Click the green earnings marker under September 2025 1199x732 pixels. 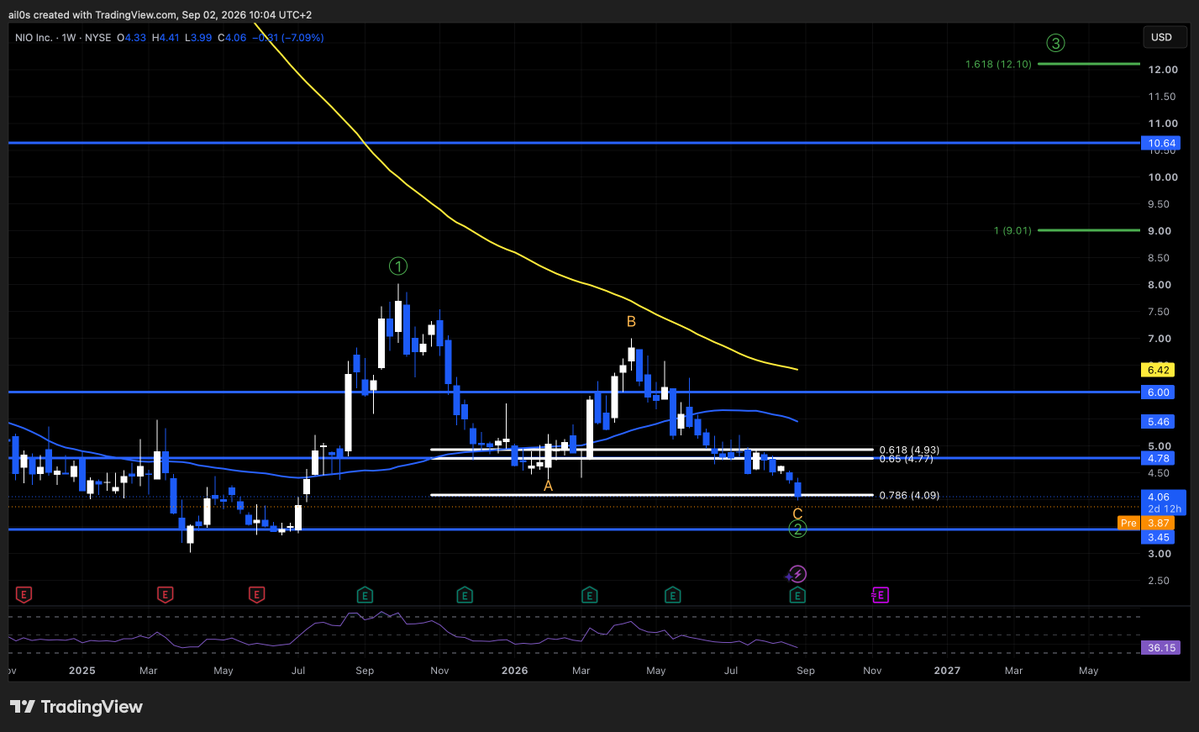[x=366, y=594]
